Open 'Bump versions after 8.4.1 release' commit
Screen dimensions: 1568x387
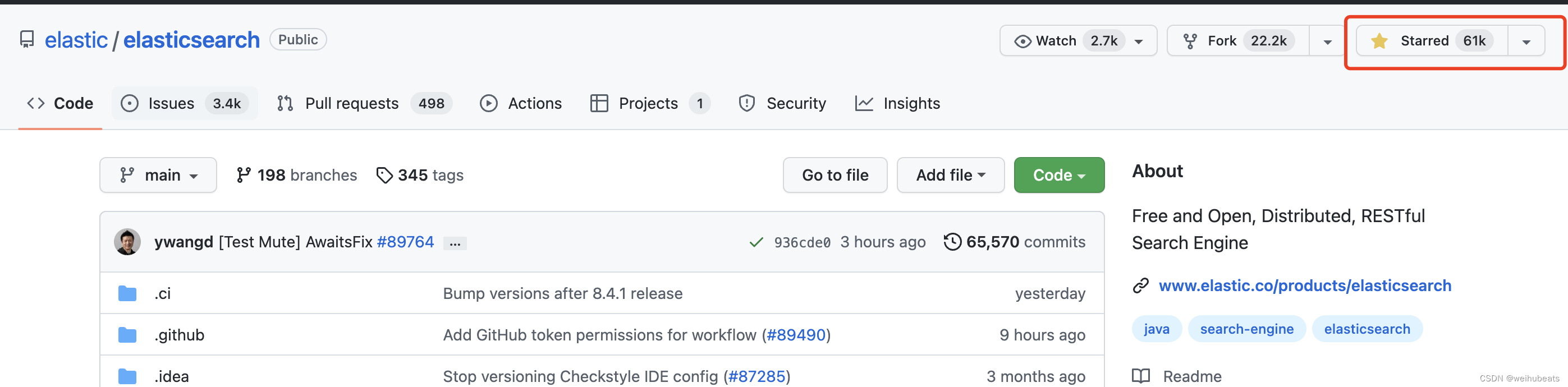tap(563, 294)
